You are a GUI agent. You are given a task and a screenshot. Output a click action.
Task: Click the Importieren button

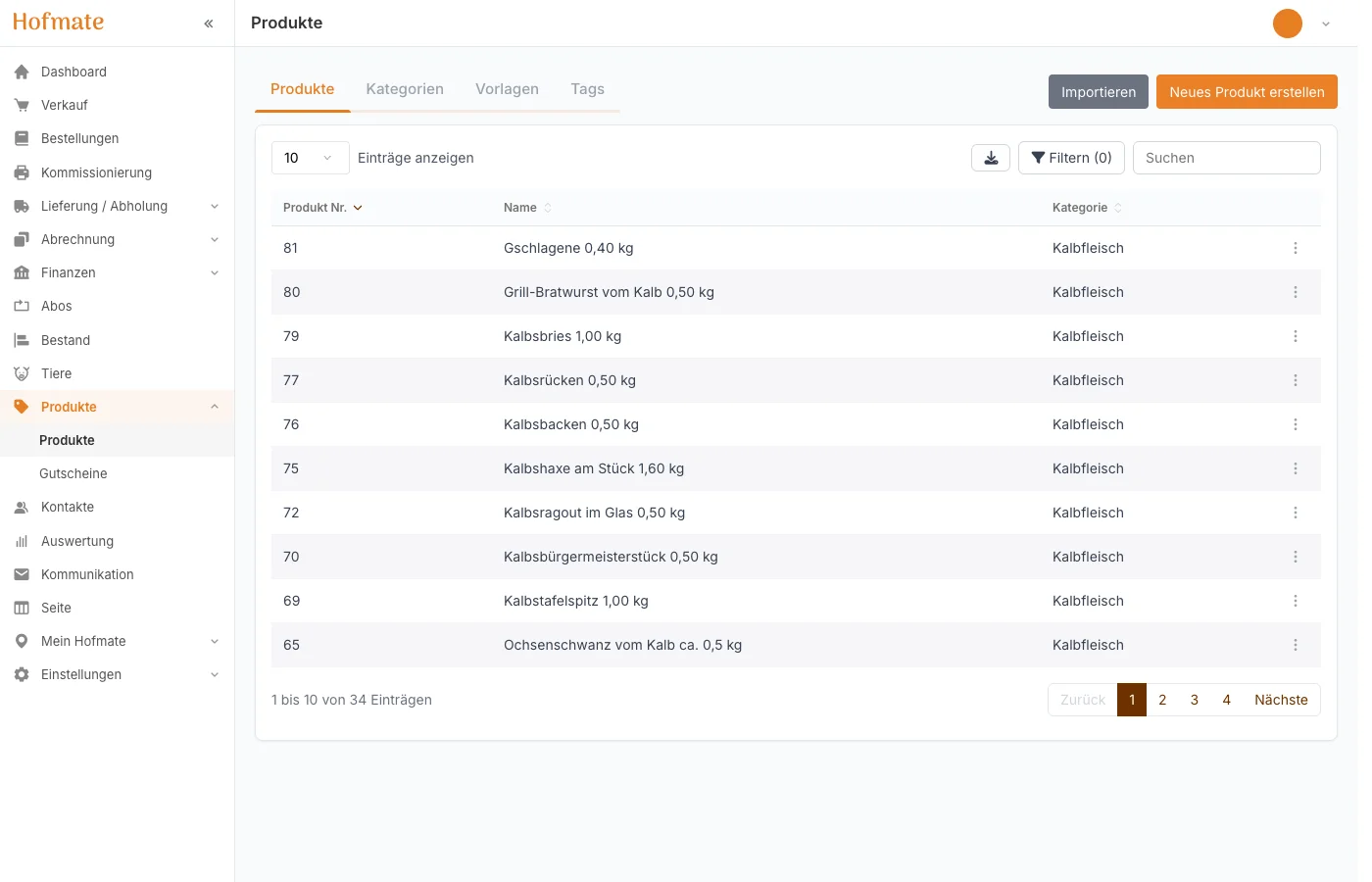1098,91
